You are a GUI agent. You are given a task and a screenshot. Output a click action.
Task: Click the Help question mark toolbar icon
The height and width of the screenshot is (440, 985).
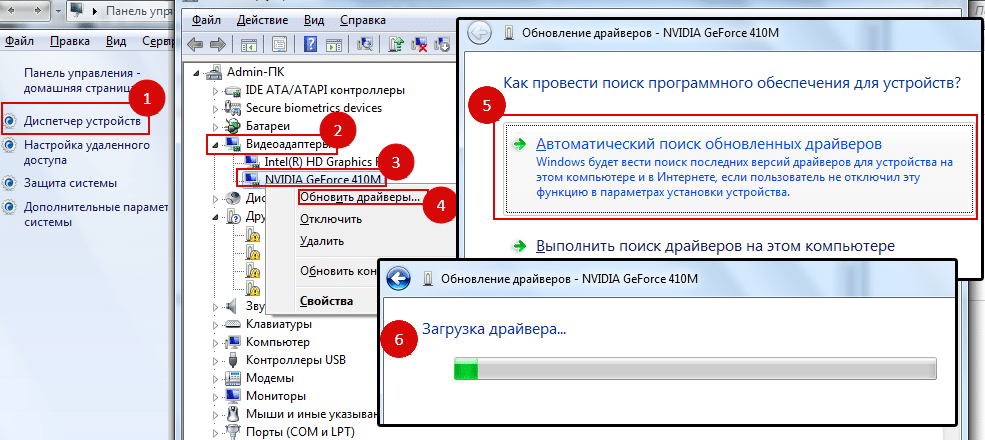tap(311, 44)
